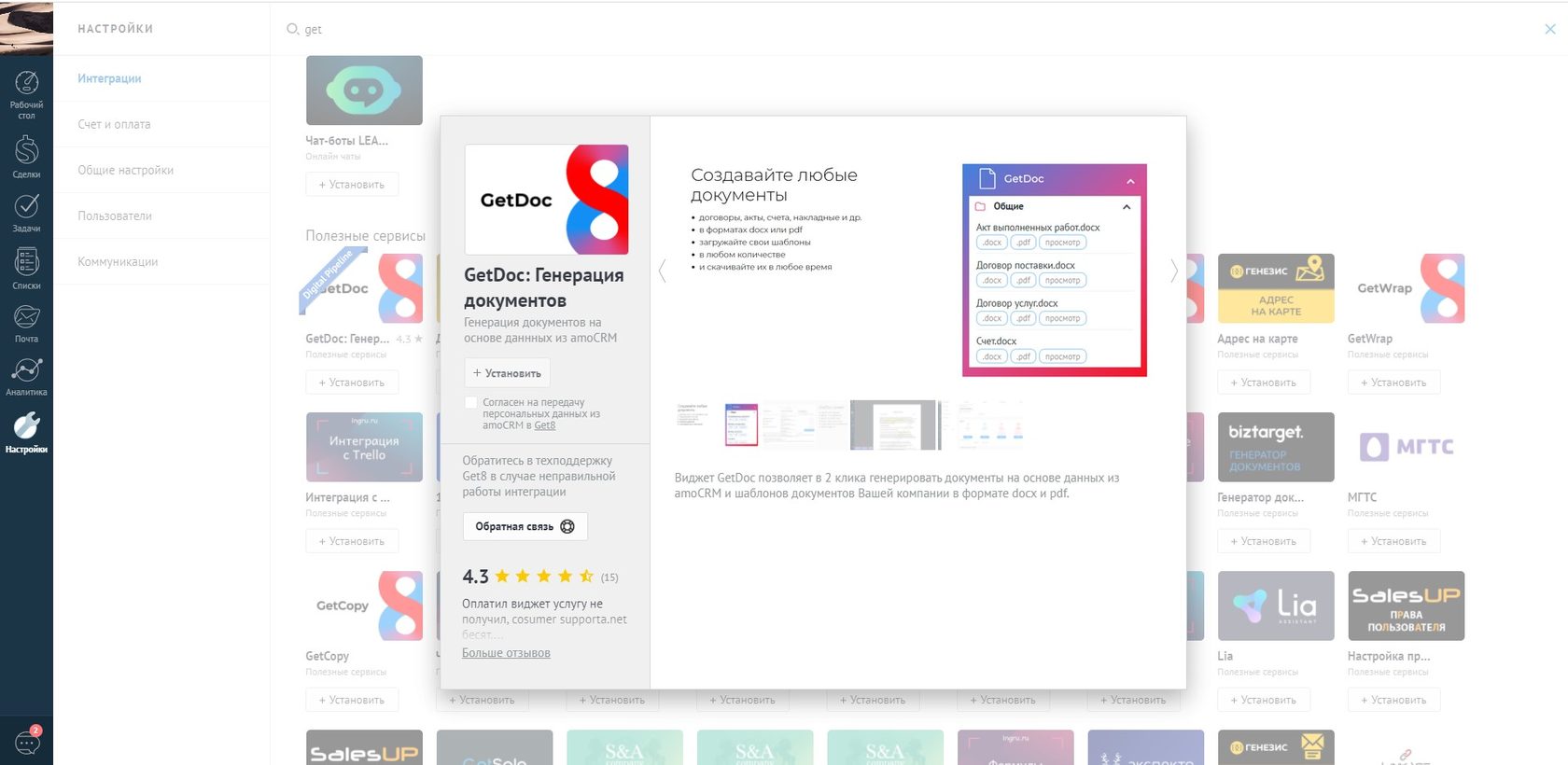1568x765 pixels.
Task: Click the 'GetDoc: Генерация документов' modal title
Action: click(x=544, y=287)
